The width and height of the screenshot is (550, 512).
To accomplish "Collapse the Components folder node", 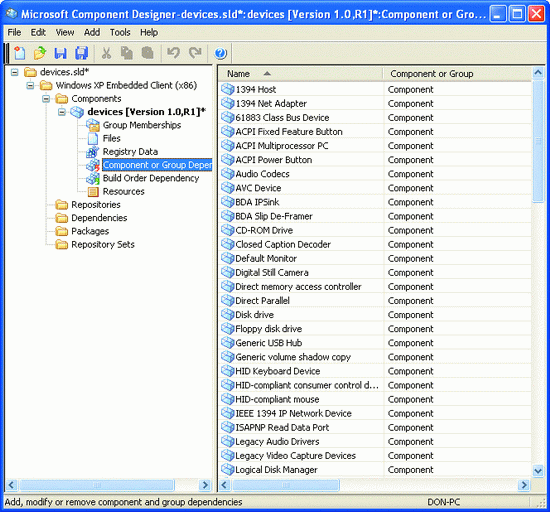I will tap(46, 99).
